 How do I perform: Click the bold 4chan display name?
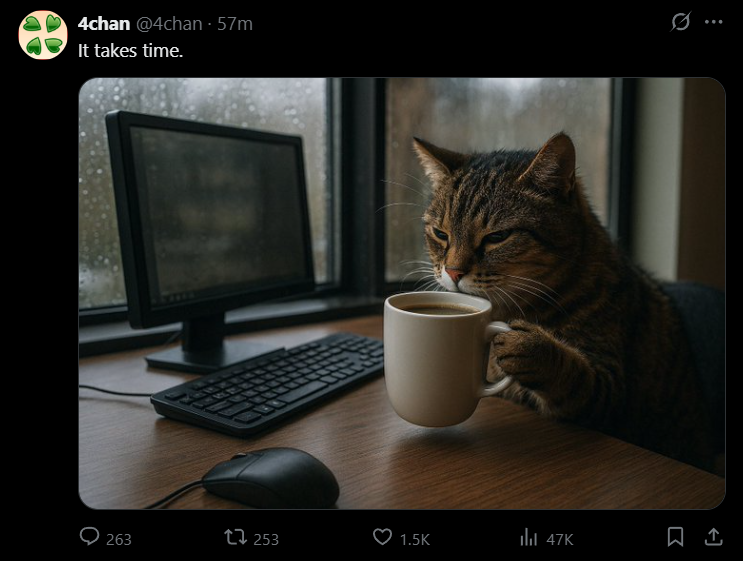click(x=104, y=23)
